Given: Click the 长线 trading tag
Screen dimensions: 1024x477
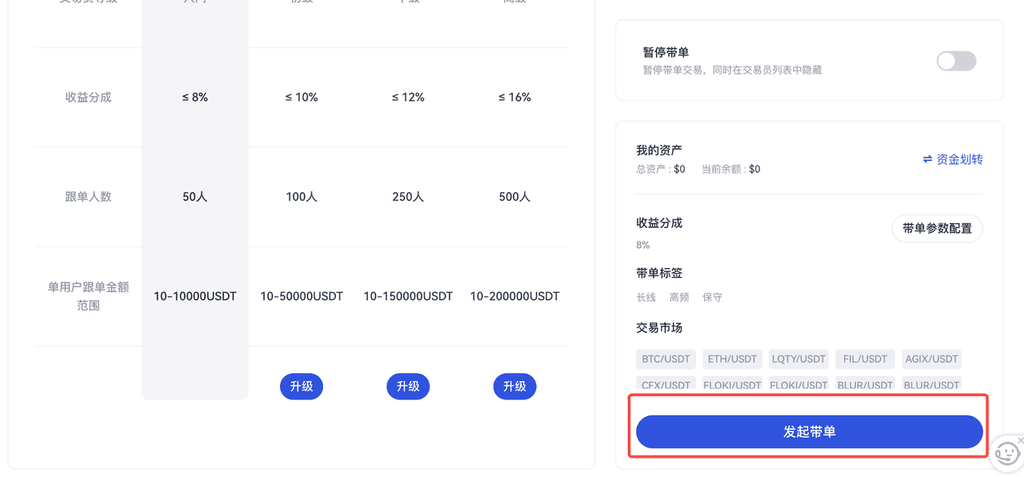Looking at the screenshot, I should tap(646, 297).
